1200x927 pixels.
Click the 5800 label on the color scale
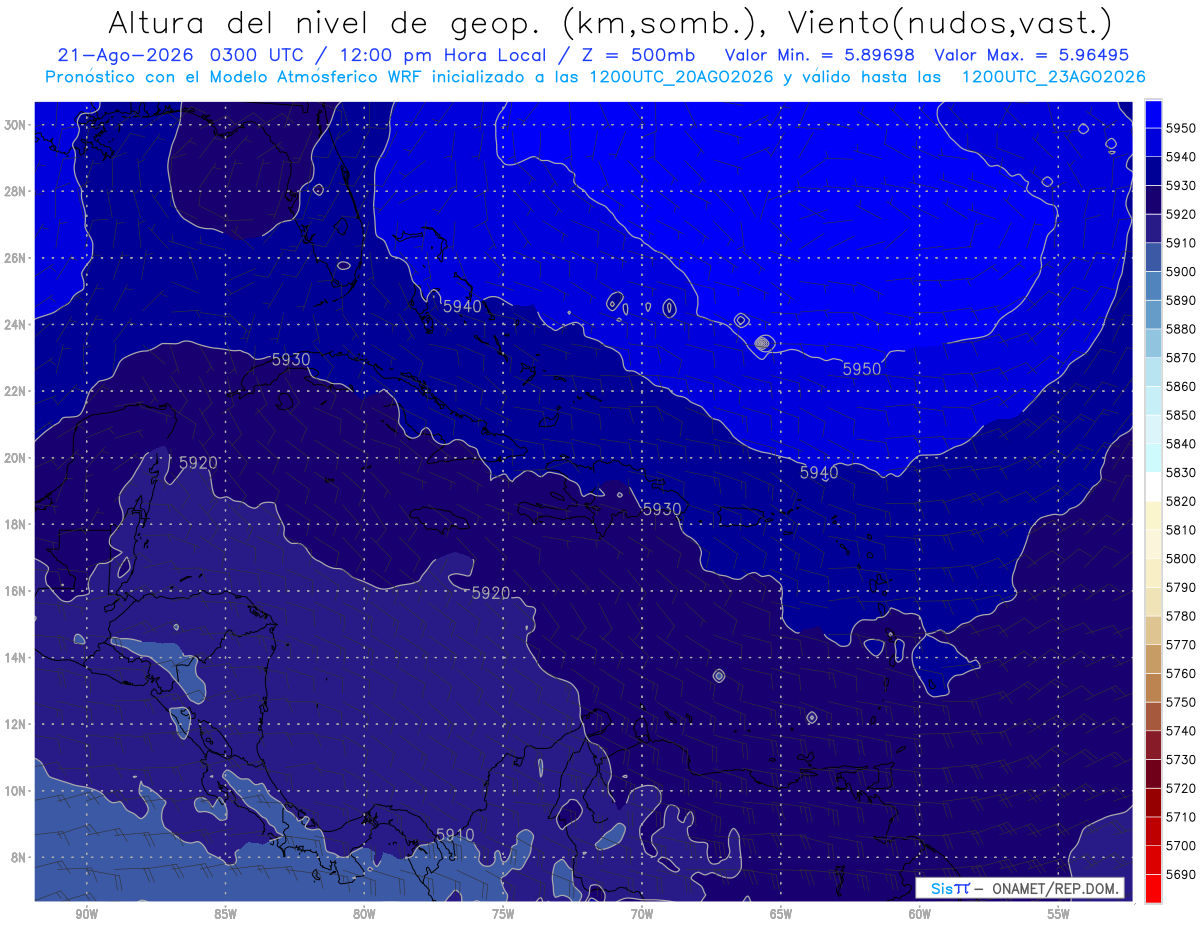tap(1181, 558)
